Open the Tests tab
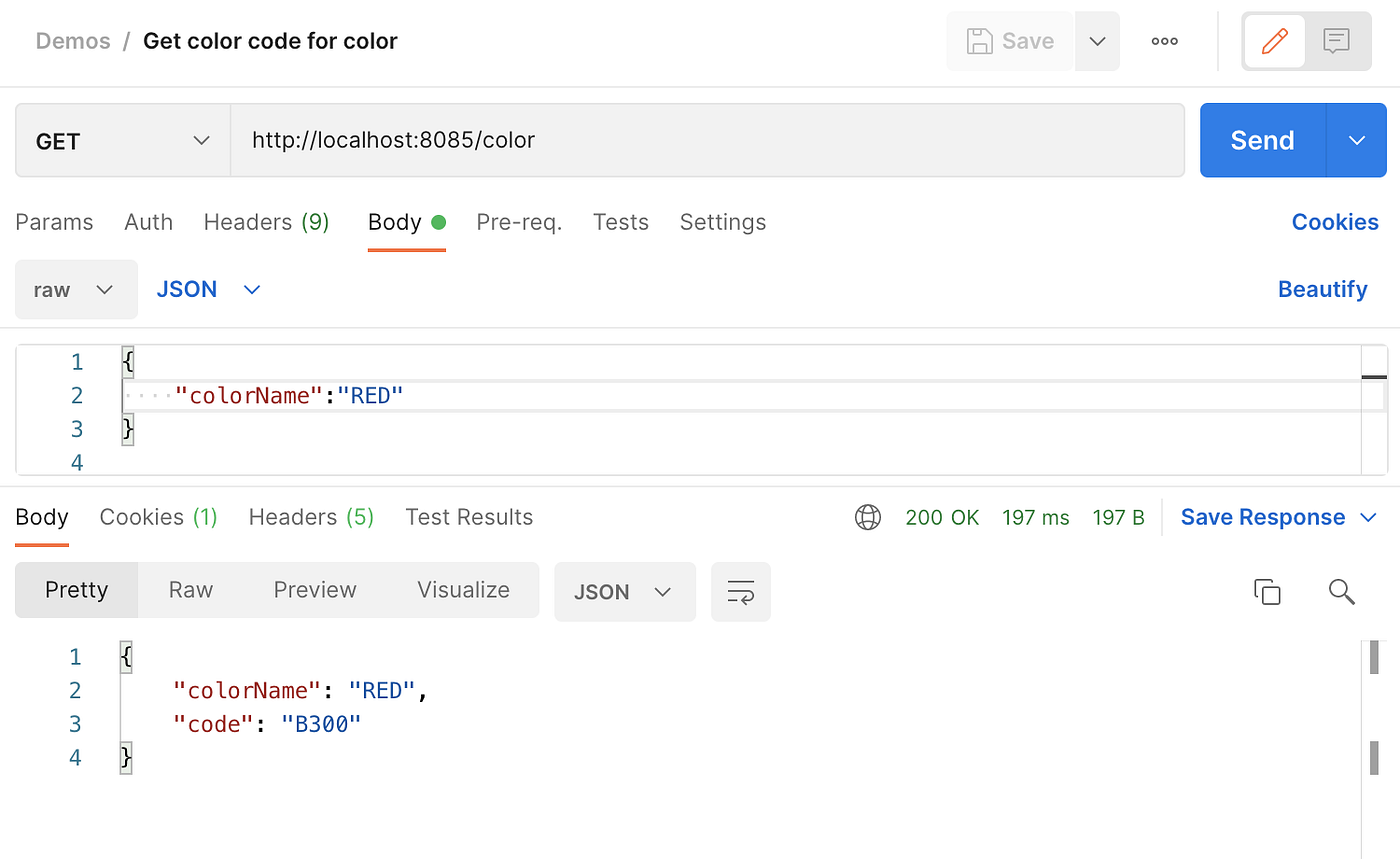 (x=620, y=222)
